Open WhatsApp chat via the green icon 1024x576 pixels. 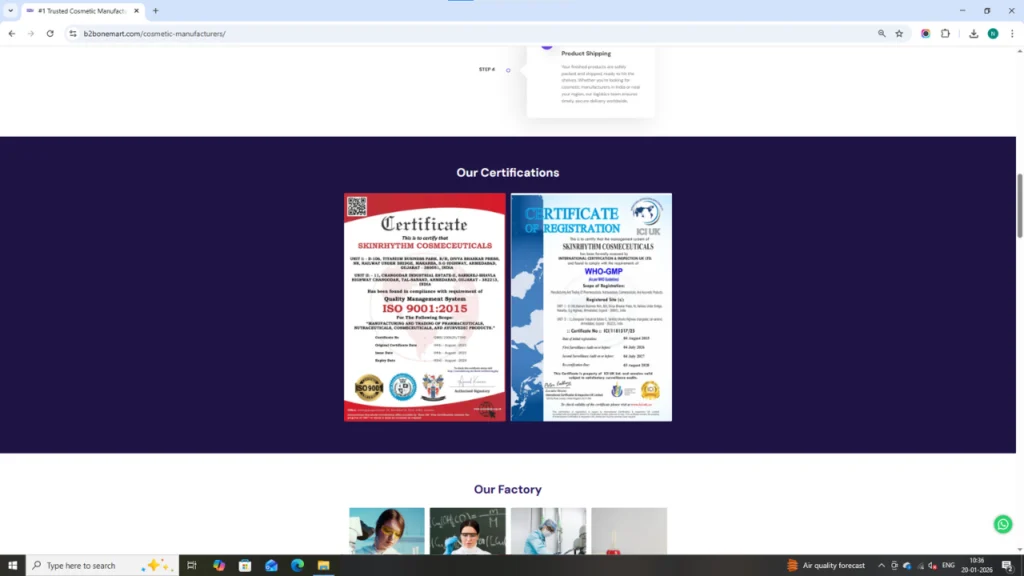click(1003, 524)
